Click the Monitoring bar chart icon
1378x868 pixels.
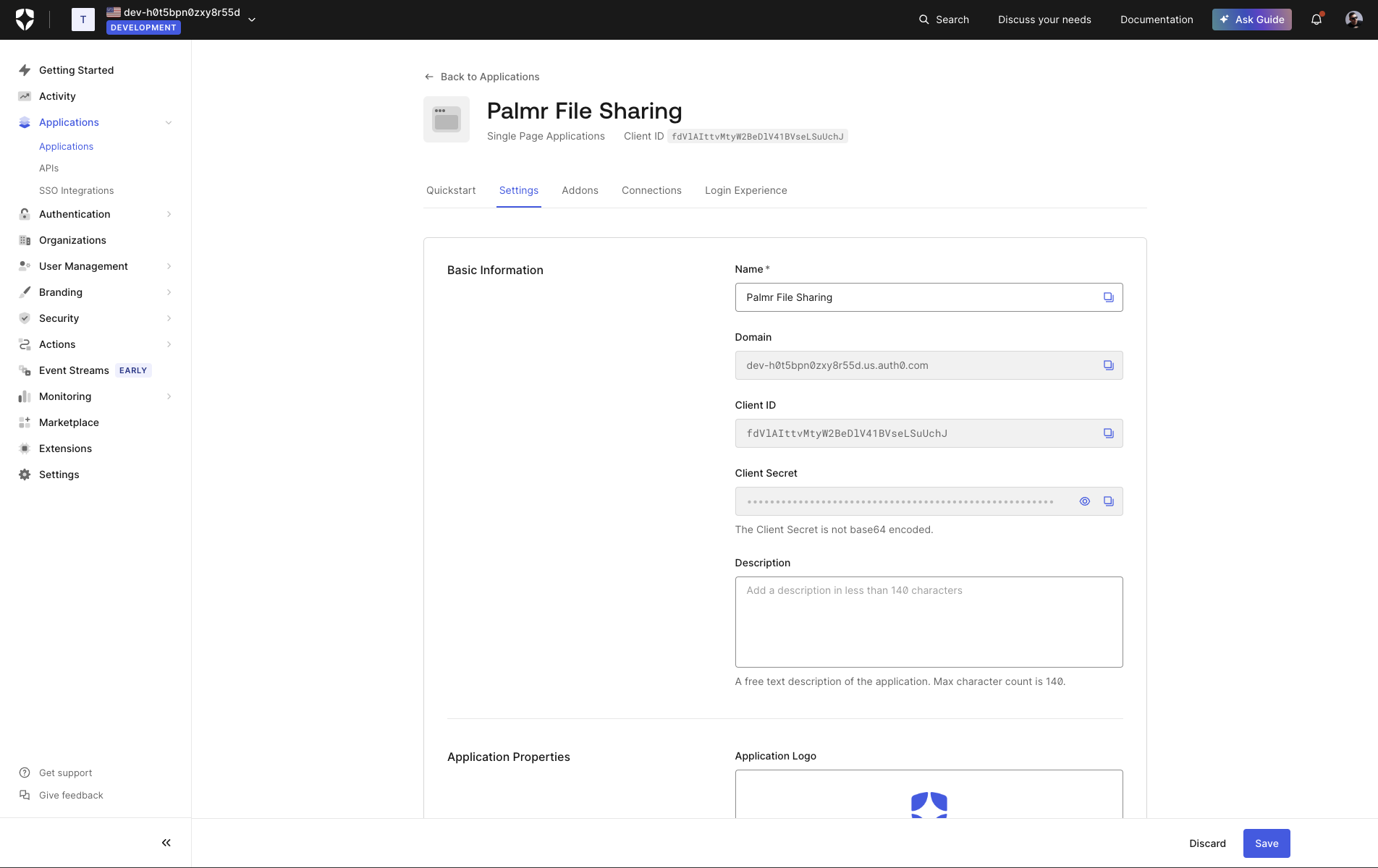coord(25,396)
